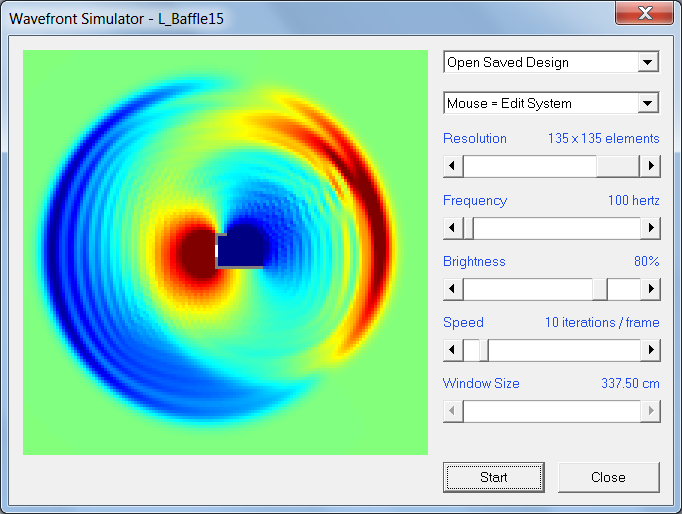Click Window Size left arrow
The height and width of the screenshot is (514, 682).
[x=453, y=411]
